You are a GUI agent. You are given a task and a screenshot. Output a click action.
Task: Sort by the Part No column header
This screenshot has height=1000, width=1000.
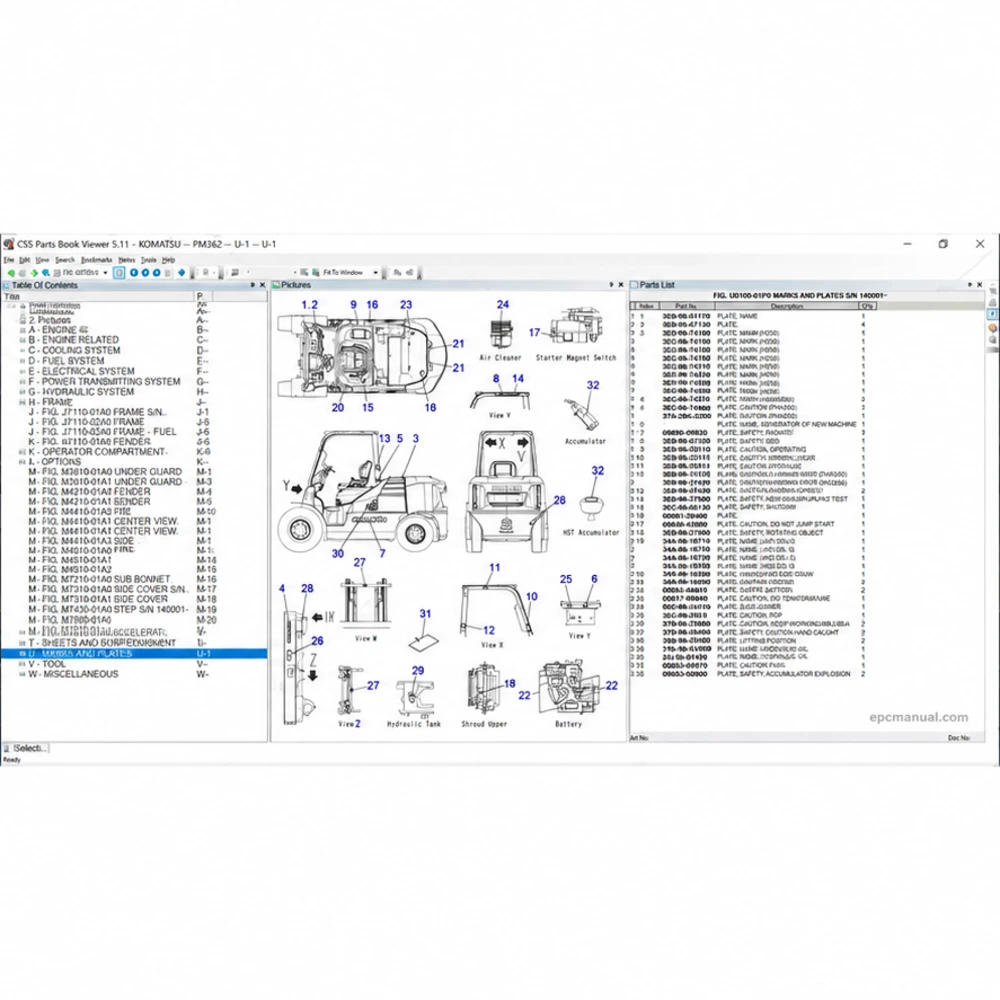(x=686, y=306)
